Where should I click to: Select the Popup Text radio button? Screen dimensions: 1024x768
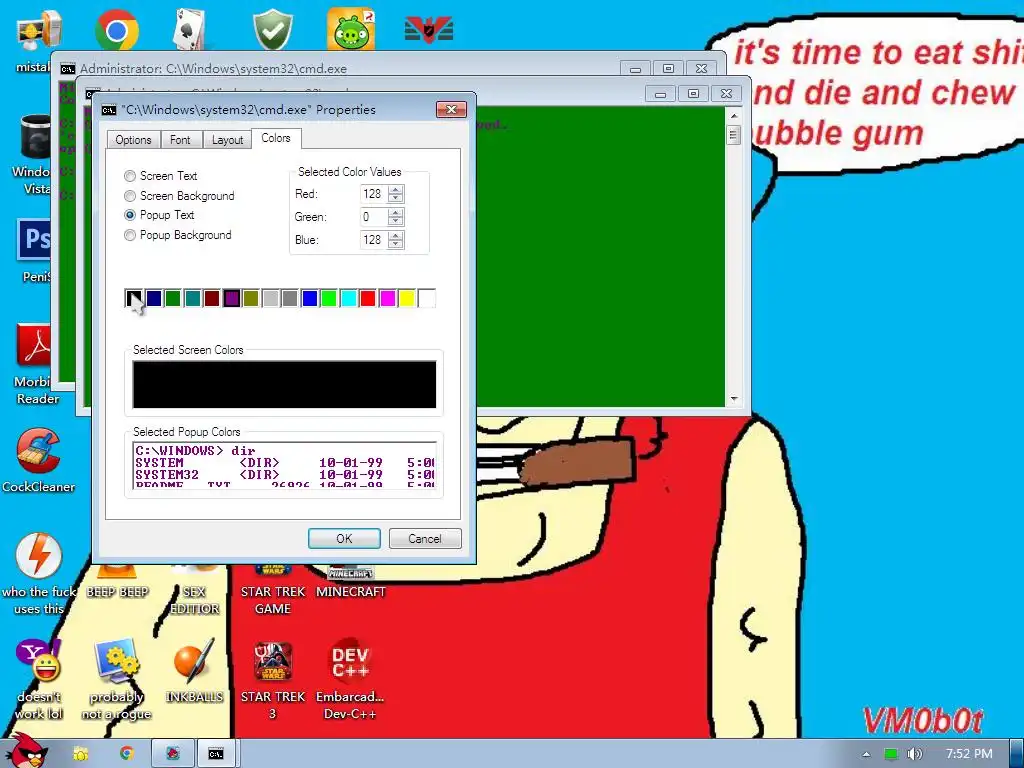click(130, 215)
